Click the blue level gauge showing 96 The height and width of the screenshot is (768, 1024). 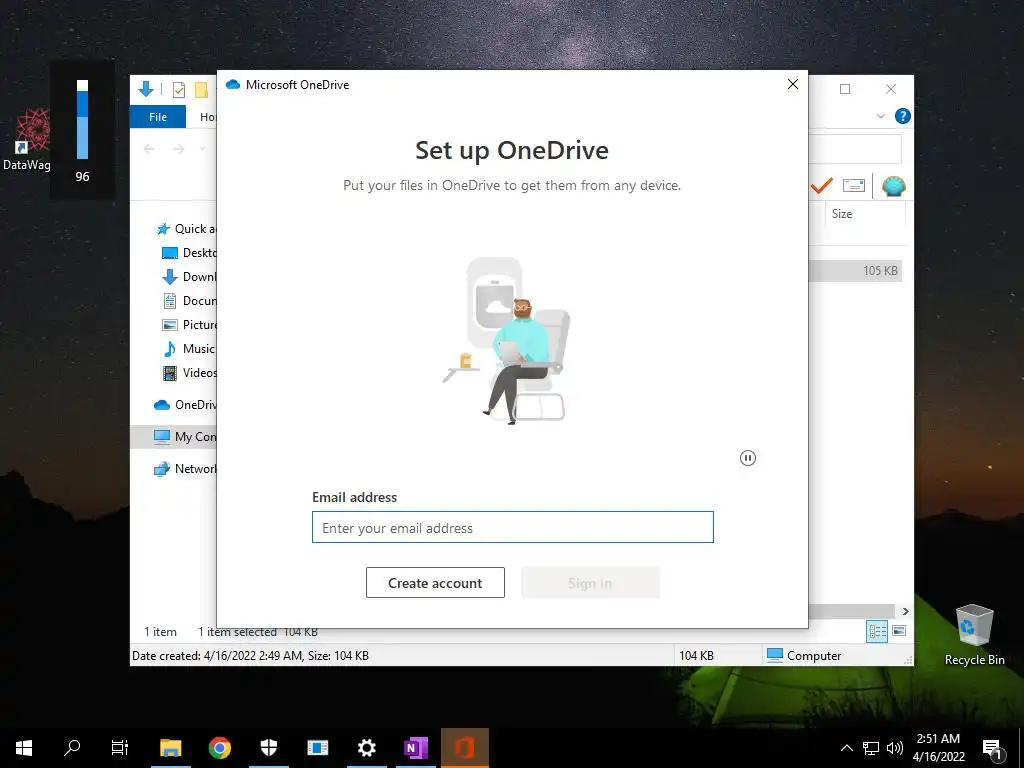point(82,120)
